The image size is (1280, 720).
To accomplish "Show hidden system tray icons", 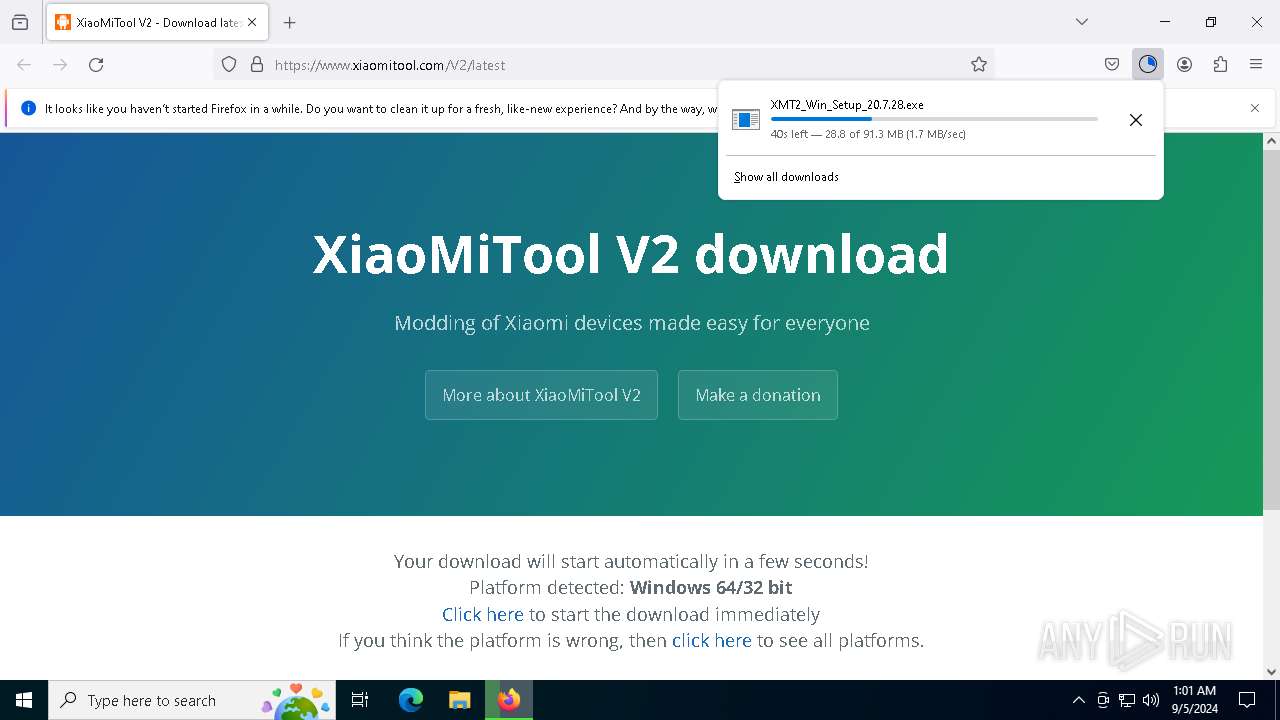I will click(1078, 700).
